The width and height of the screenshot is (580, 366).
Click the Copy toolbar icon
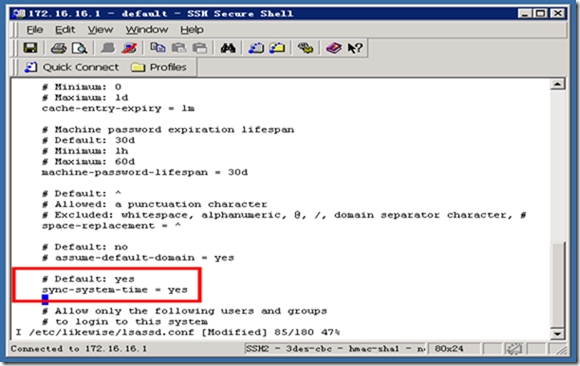pos(158,48)
